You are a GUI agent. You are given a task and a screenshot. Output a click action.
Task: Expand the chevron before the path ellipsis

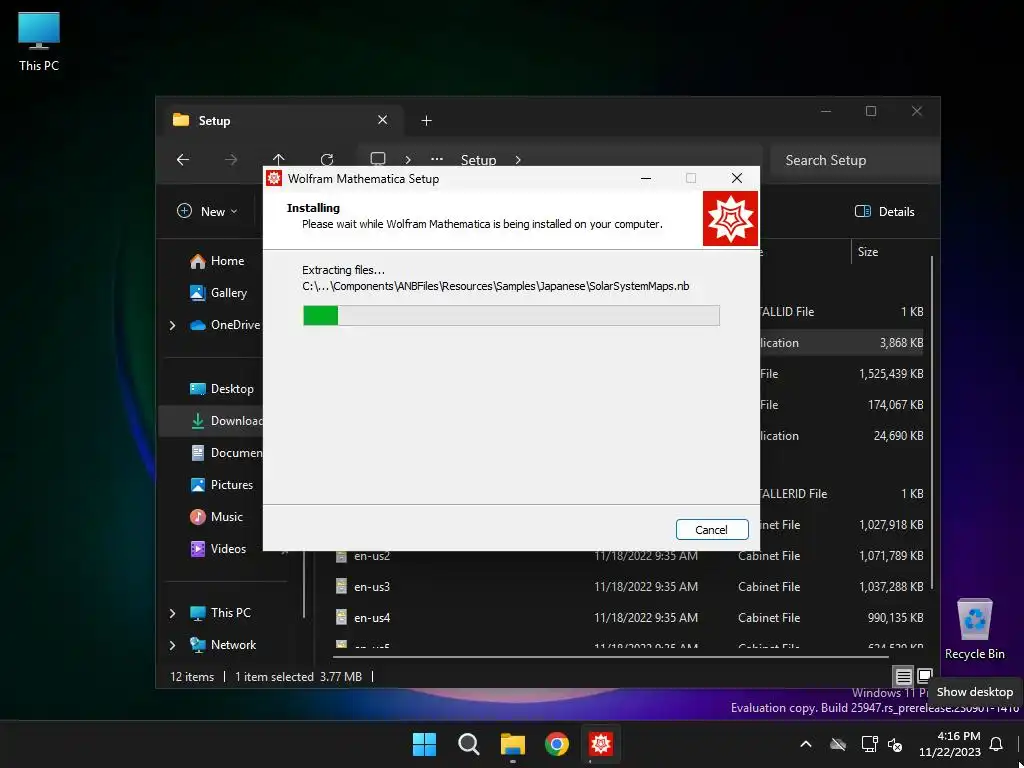click(408, 160)
